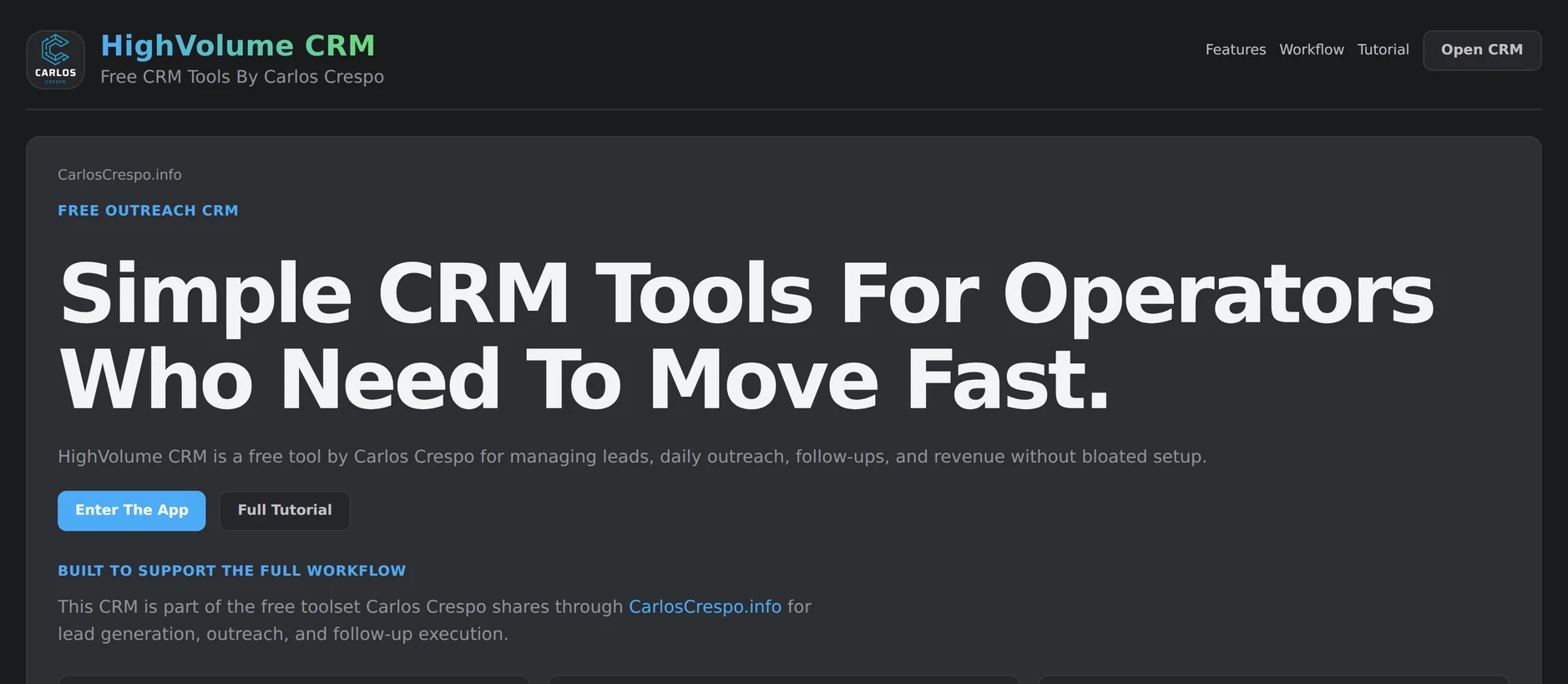This screenshot has height=684, width=1568.
Task: Open the Tutorial nav link
Action: click(x=1383, y=50)
